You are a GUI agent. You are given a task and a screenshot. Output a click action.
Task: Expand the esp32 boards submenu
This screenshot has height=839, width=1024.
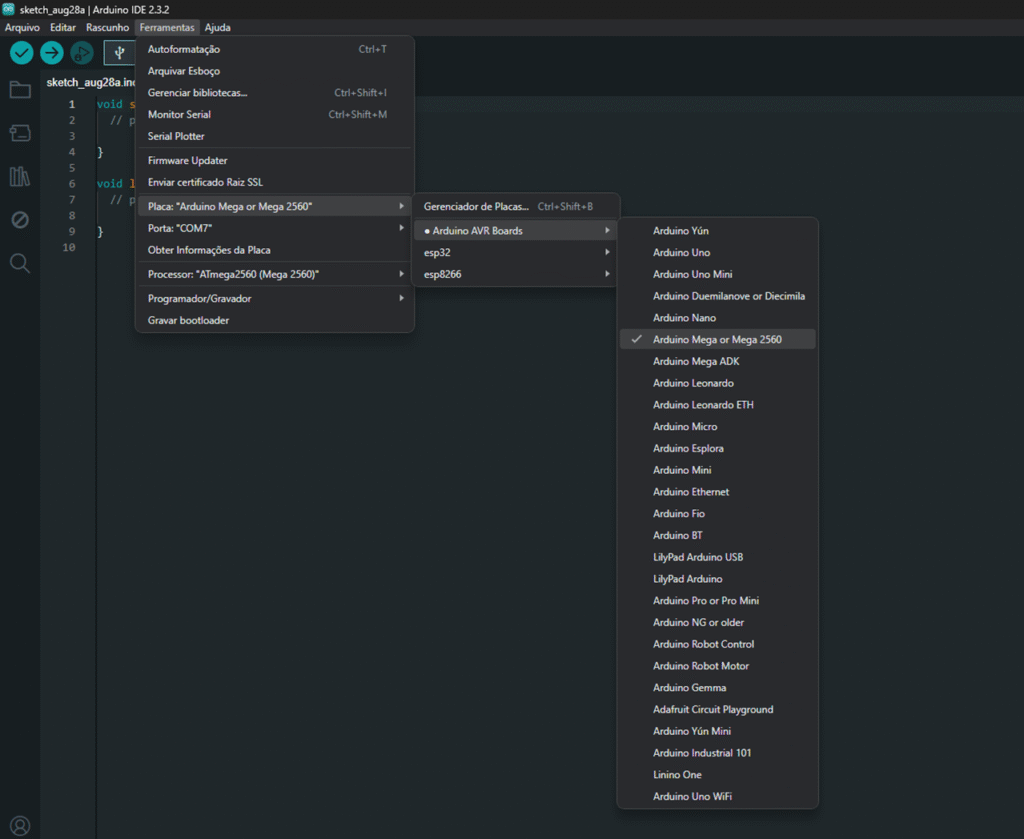click(x=516, y=252)
